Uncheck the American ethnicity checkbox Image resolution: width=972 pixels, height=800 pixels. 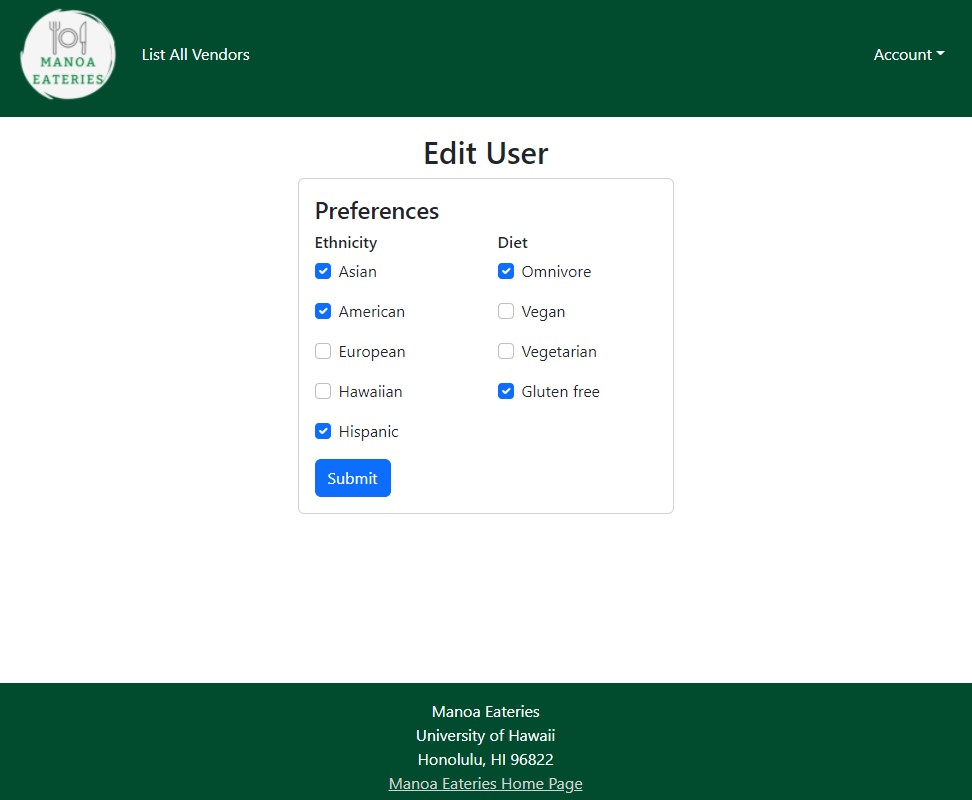pyautogui.click(x=323, y=311)
